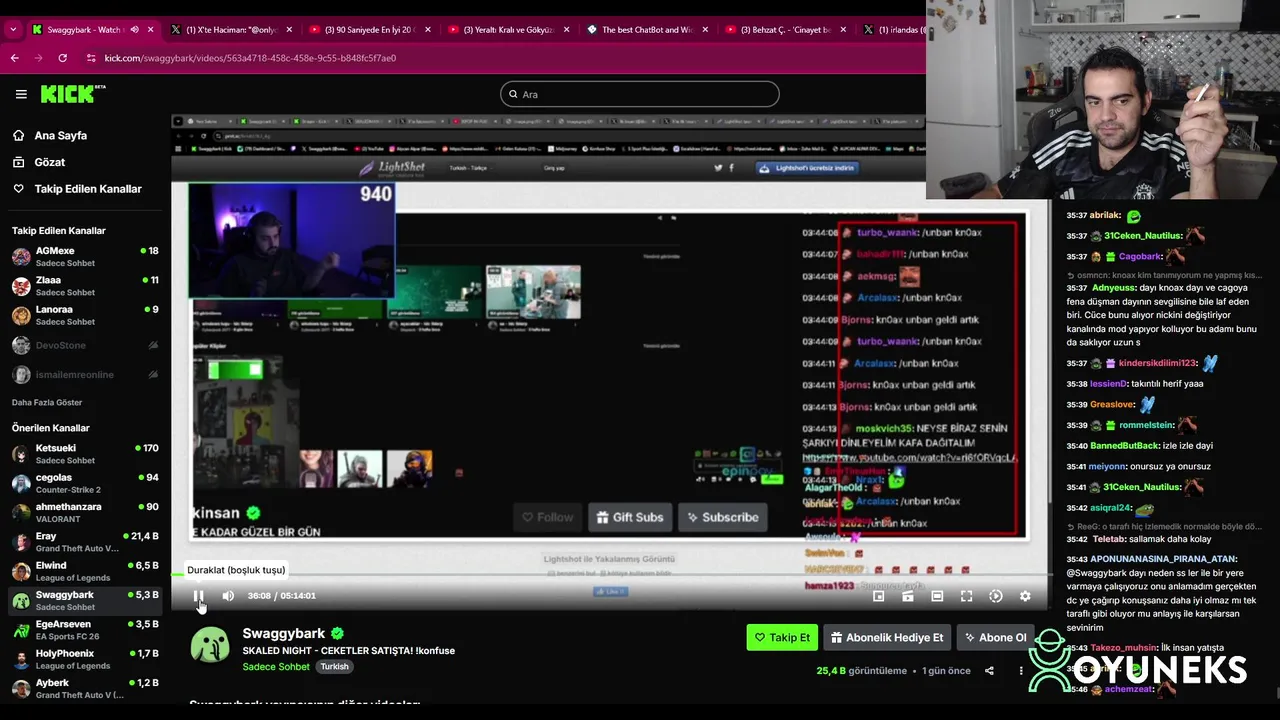Close the Swaggybark - Watch tab
1280x720 pixels.
151,30
